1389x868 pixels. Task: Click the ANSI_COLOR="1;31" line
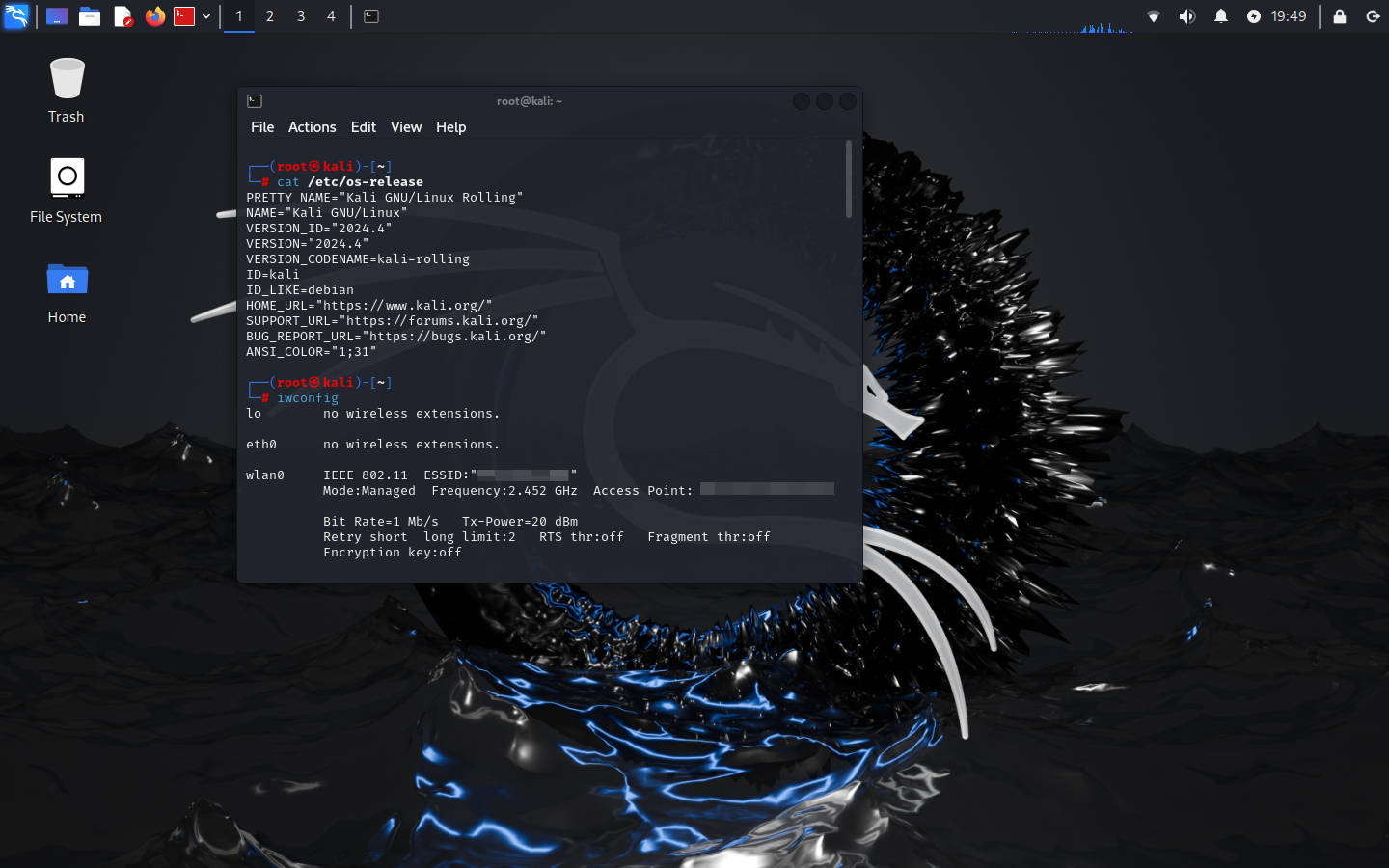pyautogui.click(x=312, y=352)
